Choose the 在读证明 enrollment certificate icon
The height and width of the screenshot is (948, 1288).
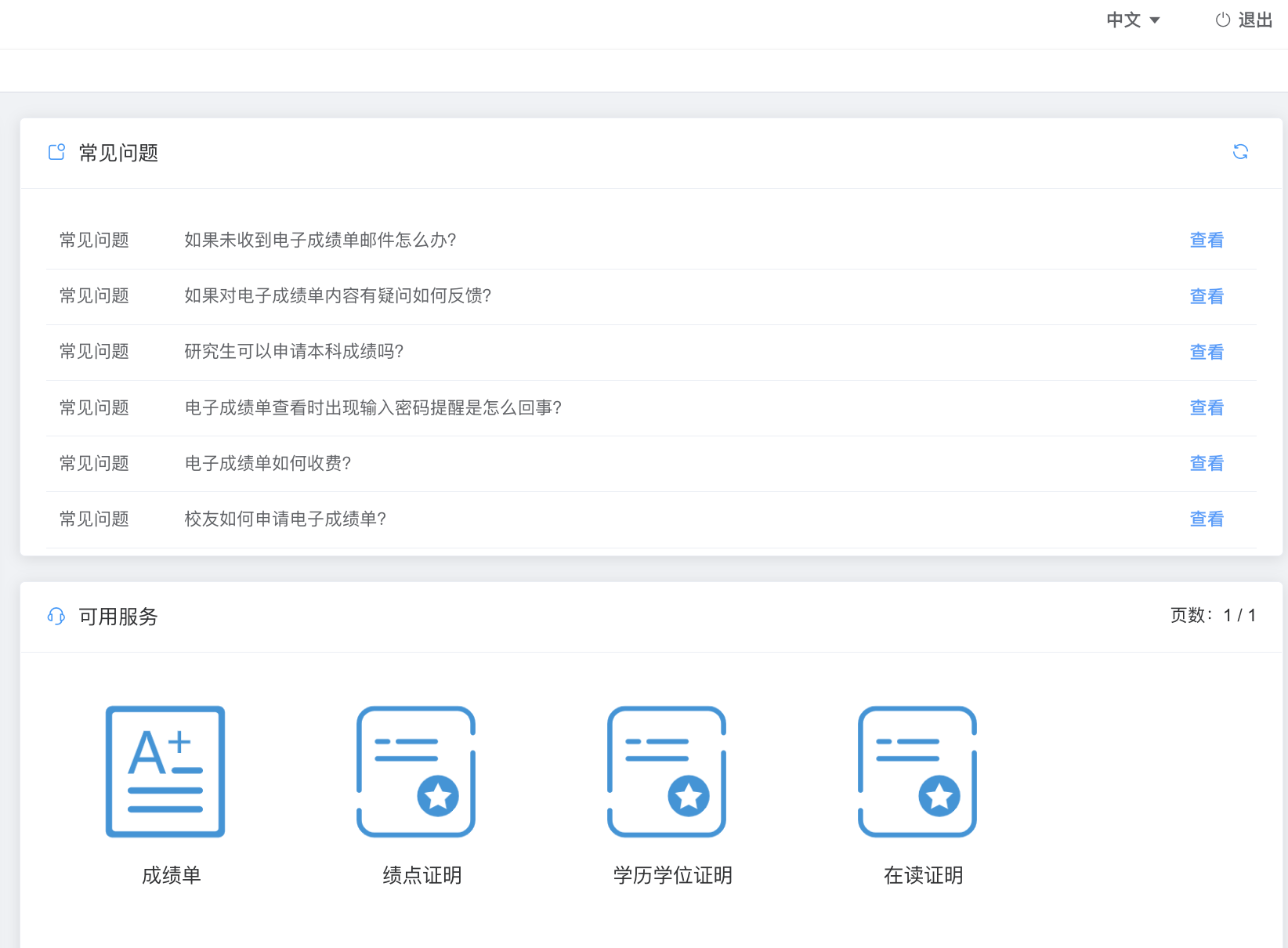pos(917,772)
